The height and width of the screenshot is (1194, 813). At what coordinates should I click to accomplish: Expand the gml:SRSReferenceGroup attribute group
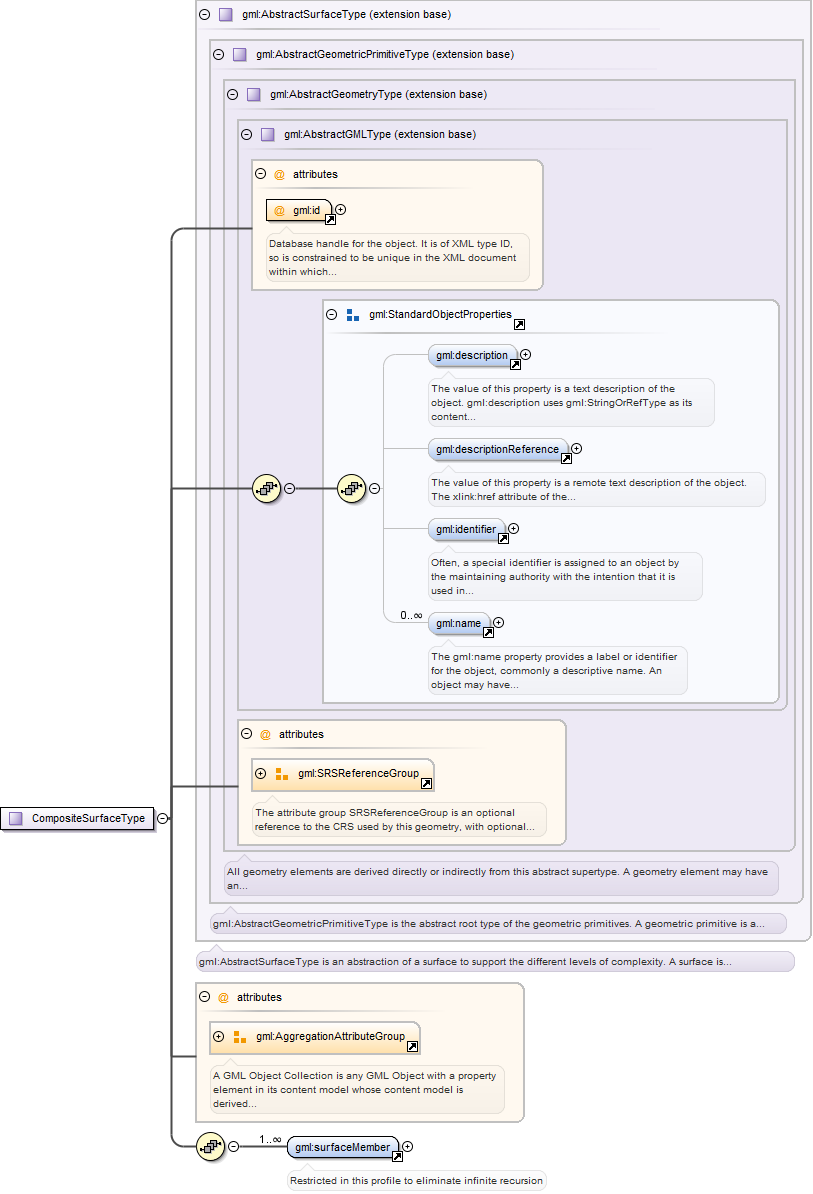261,773
